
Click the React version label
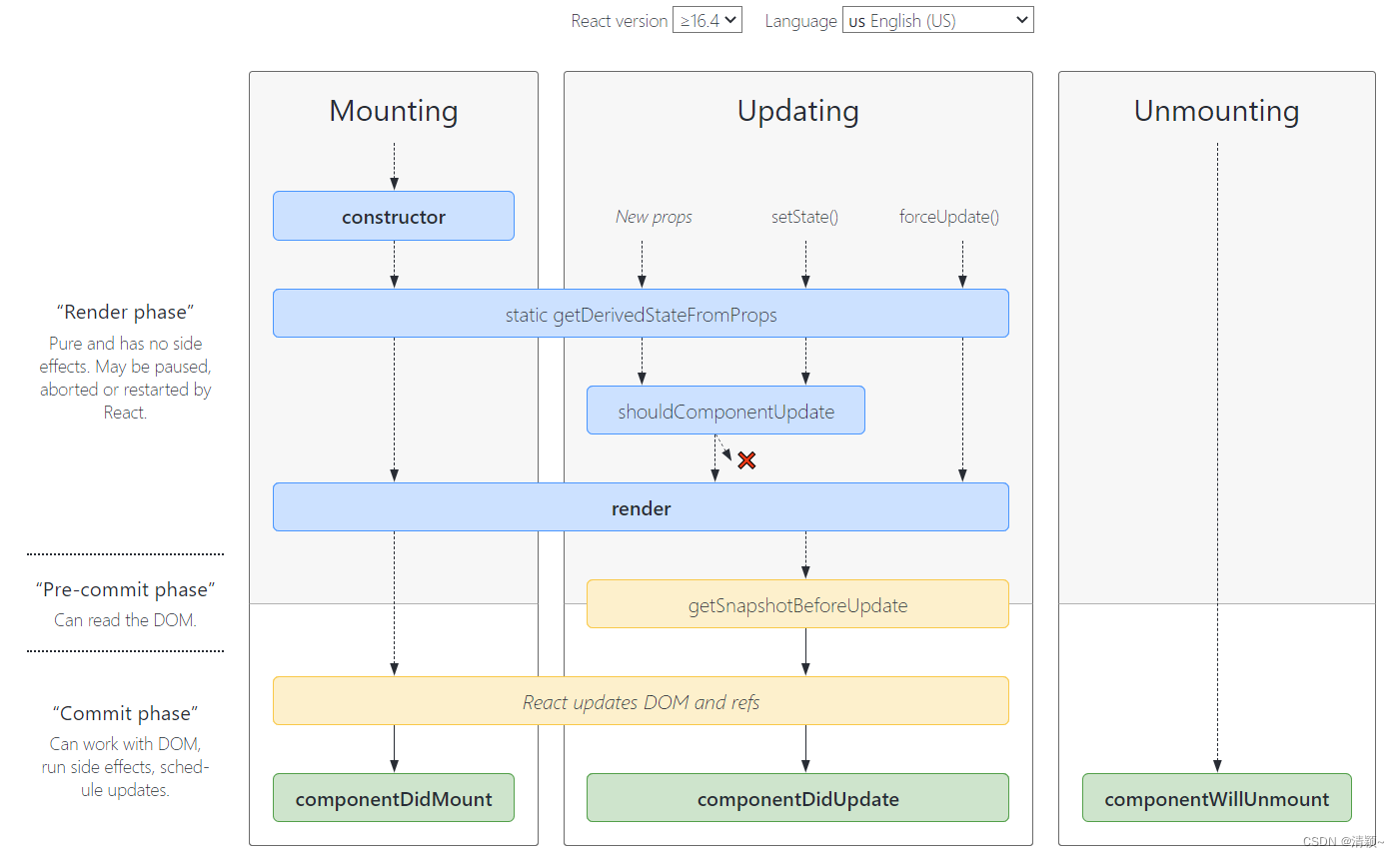[x=620, y=21]
